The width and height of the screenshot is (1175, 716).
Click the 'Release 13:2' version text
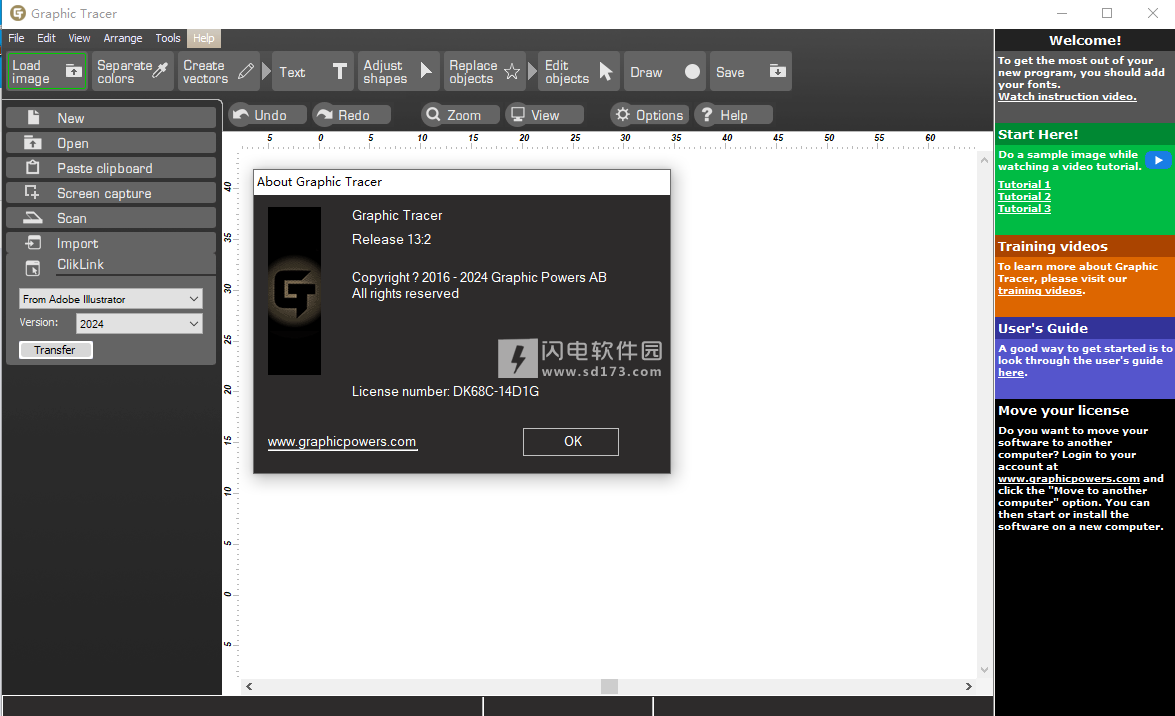(x=392, y=240)
